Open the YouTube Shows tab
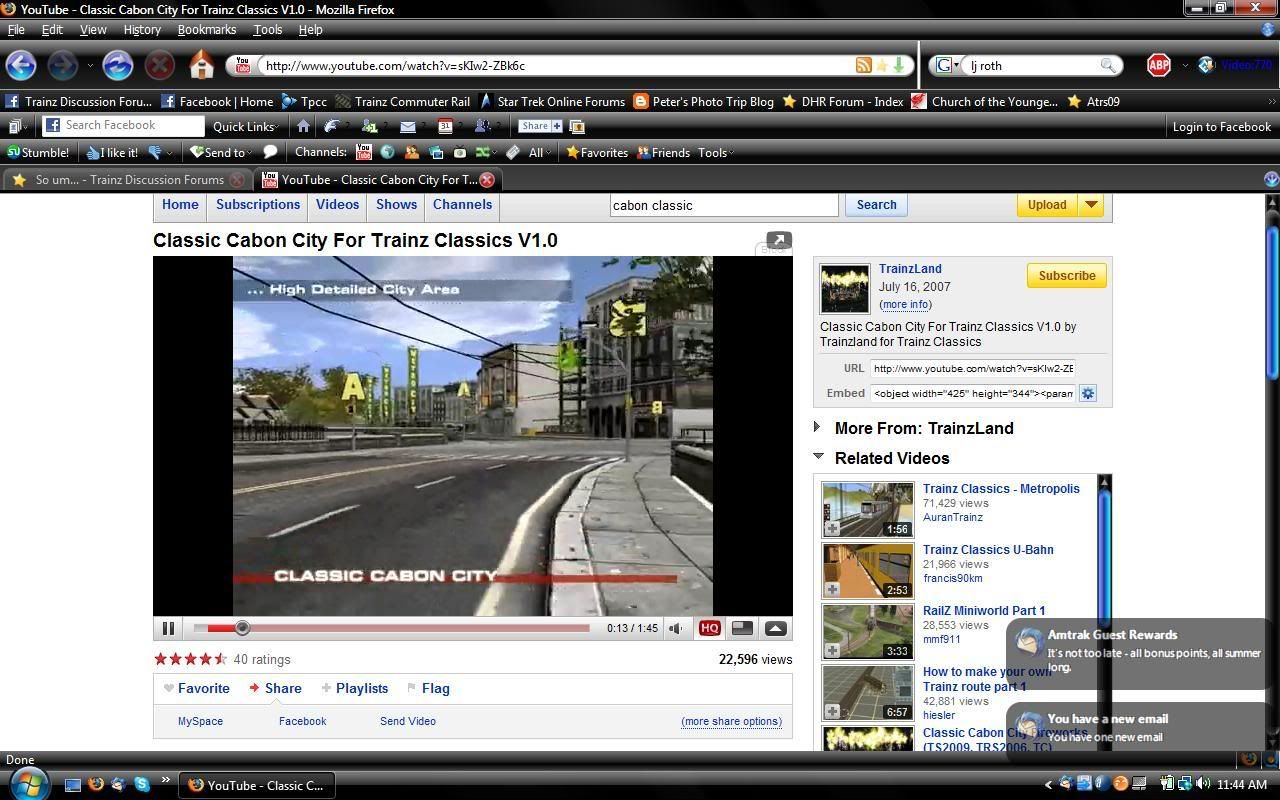Screen dimensions: 1280x800 396,204
